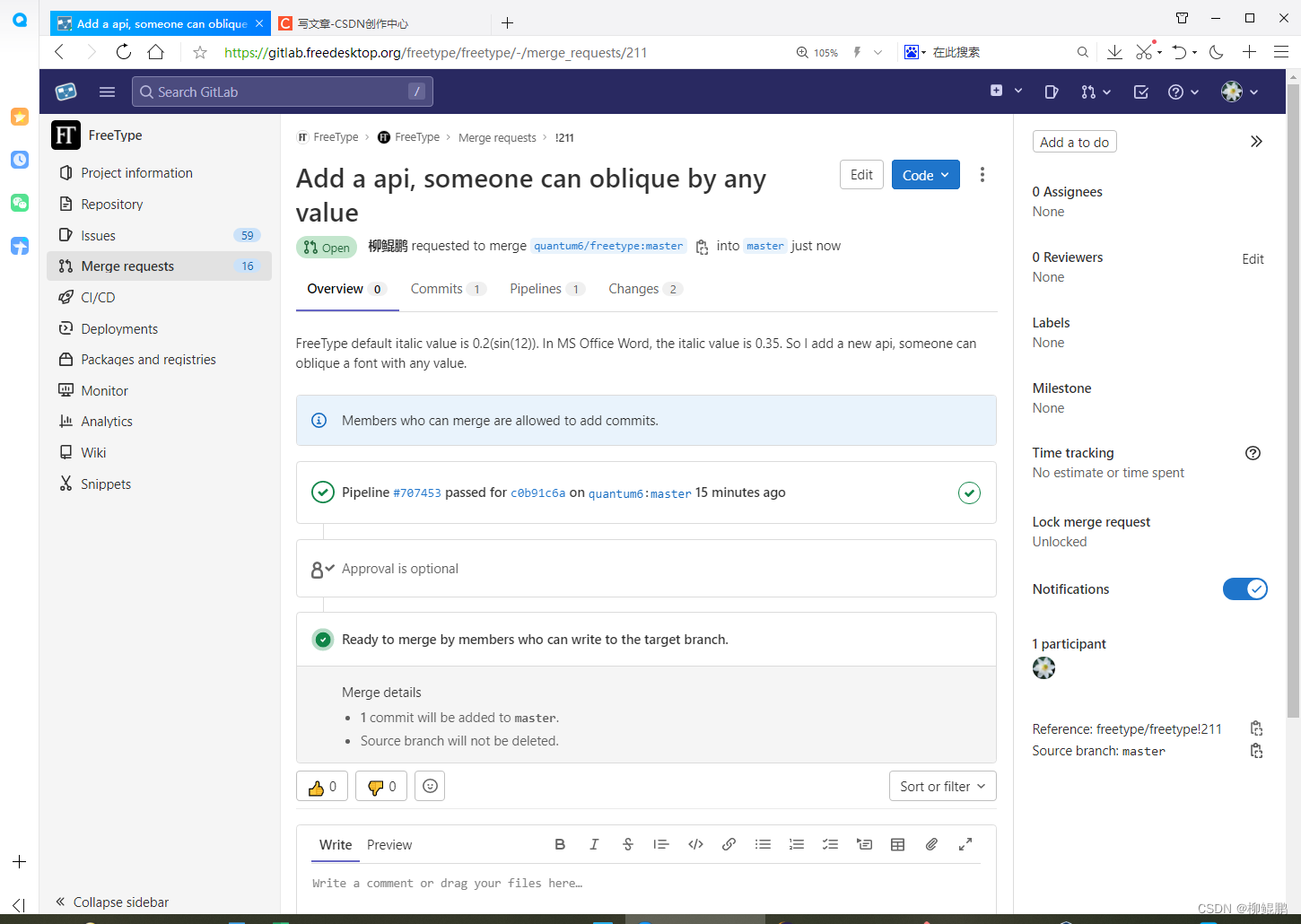Switch to the Preview tab
This screenshot has height=924, width=1301.
(389, 845)
